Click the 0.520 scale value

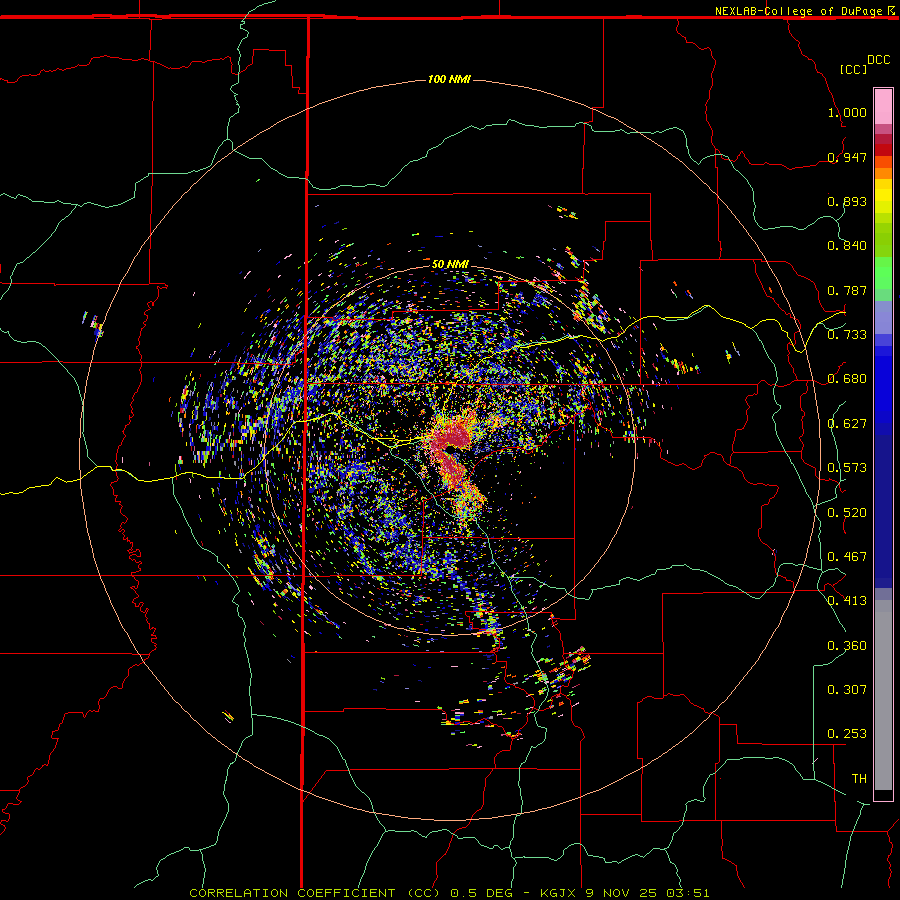[847, 512]
